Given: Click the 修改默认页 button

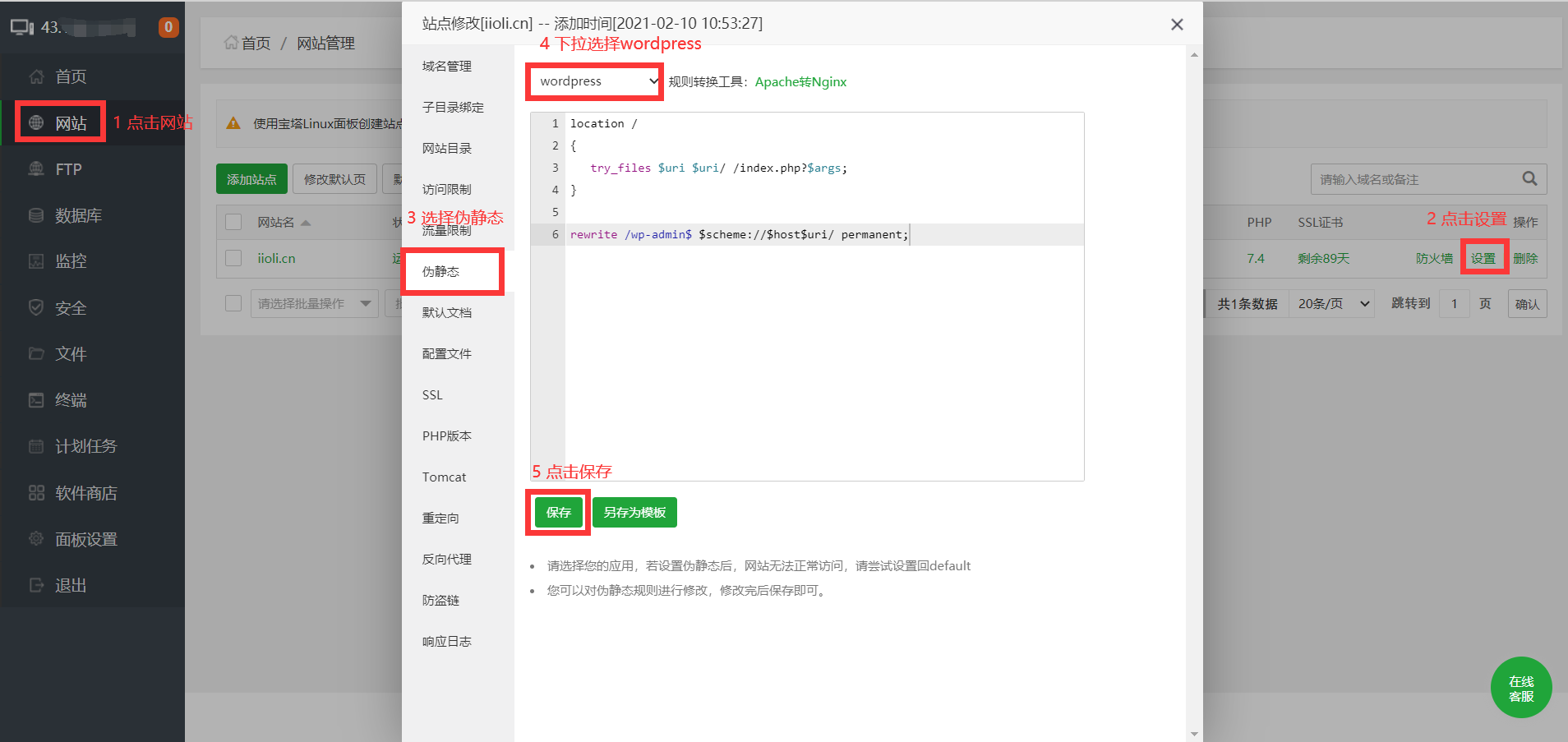Looking at the screenshot, I should click(334, 179).
